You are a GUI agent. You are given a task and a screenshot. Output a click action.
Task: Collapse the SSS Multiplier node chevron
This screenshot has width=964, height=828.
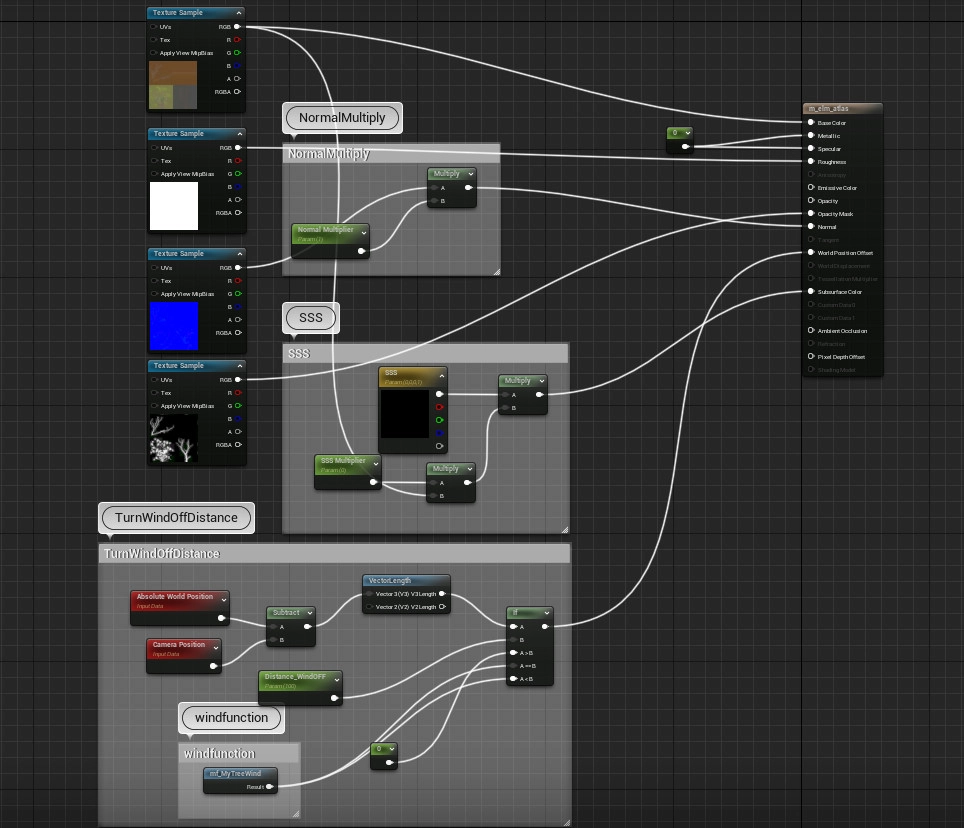point(376,464)
